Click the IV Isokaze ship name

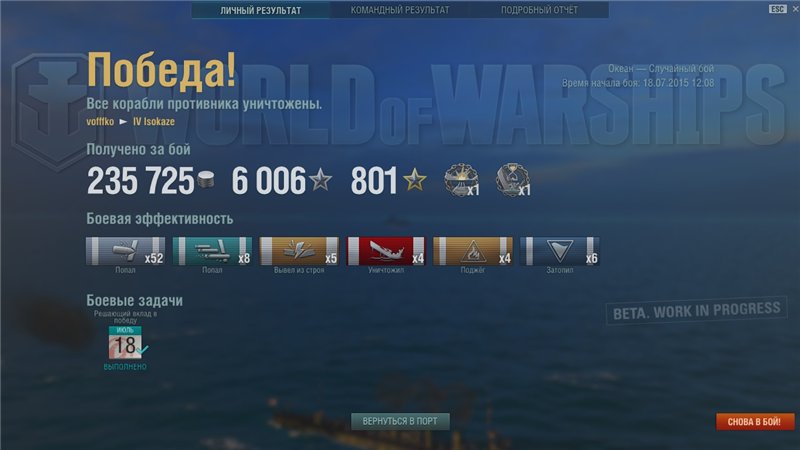[x=154, y=121]
